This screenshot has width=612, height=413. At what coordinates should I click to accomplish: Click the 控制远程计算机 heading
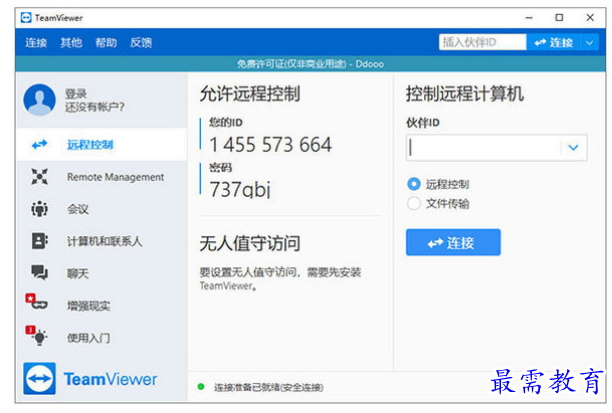[x=464, y=94]
